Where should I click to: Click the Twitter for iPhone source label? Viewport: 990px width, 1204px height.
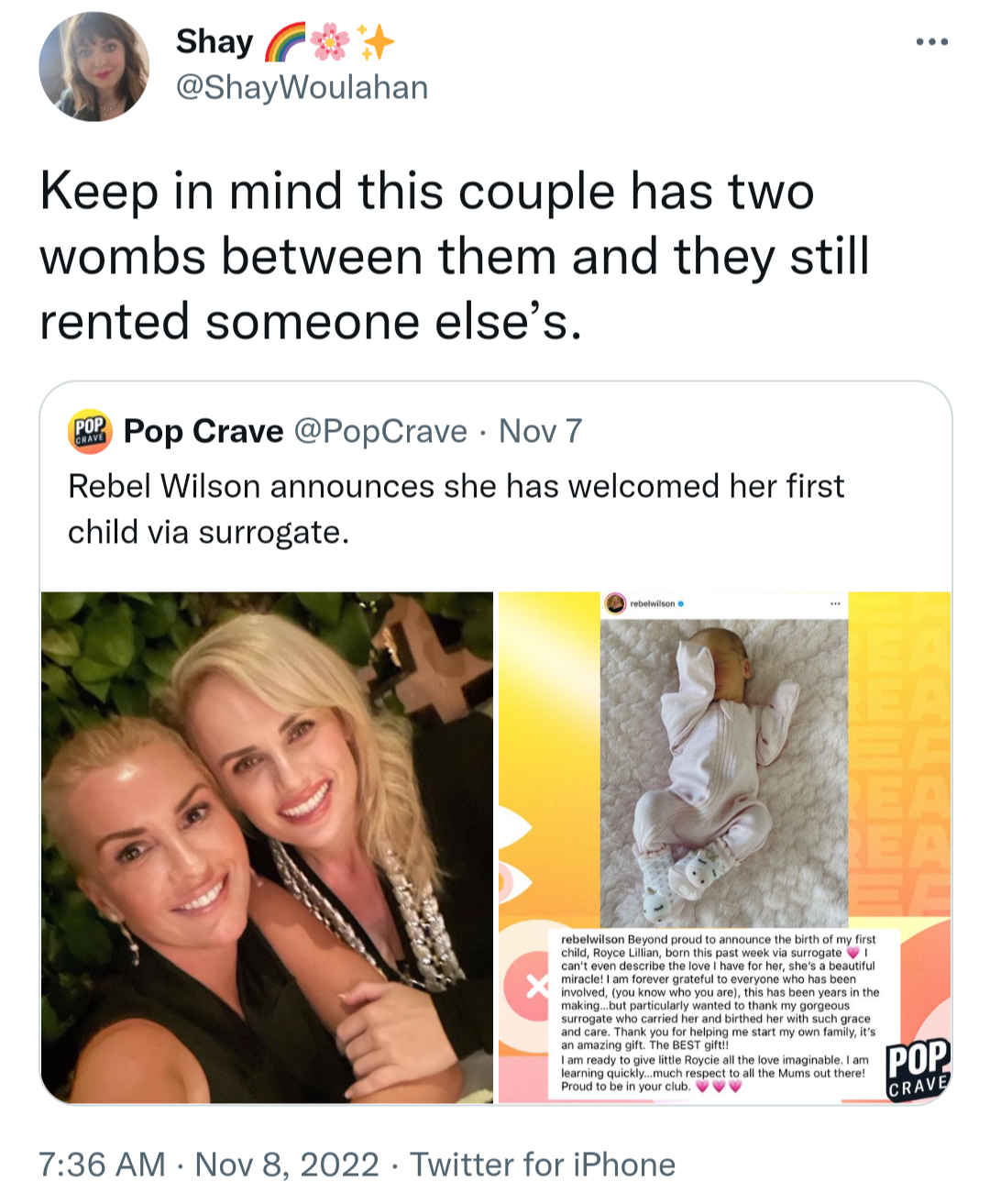click(x=543, y=1165)
